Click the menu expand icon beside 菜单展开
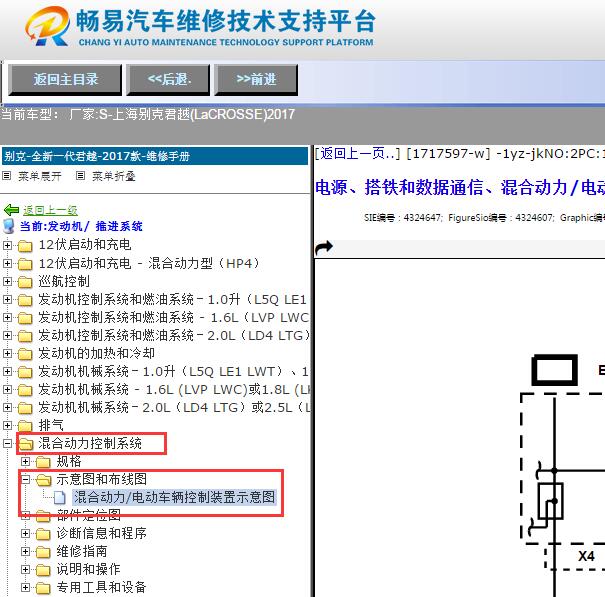 pyautogui.click(x=6, y=176)
